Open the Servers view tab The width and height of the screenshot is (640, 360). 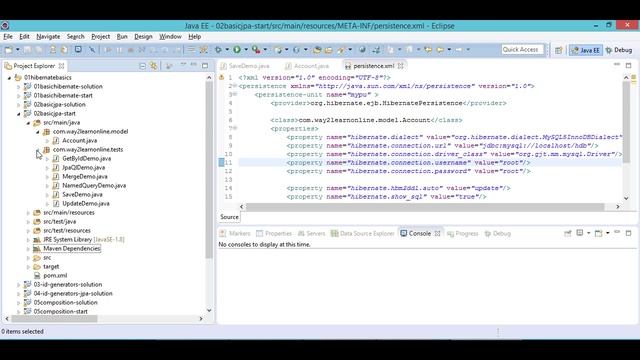tap(311, 233)
